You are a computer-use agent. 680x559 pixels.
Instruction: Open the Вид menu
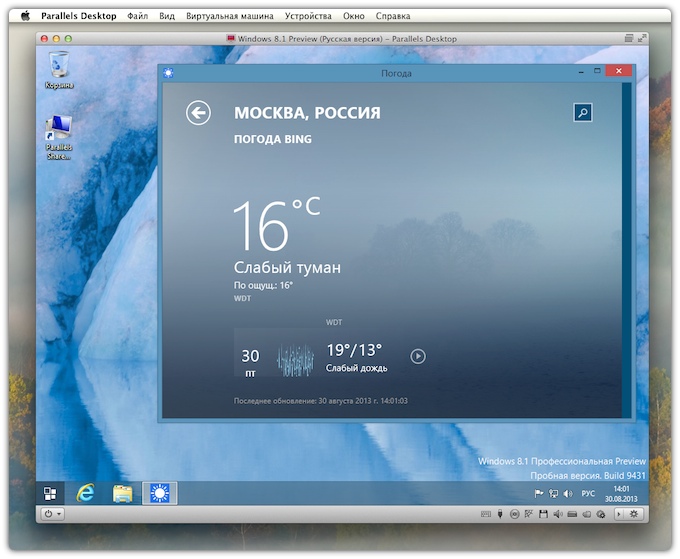click(x=167, y=16)
